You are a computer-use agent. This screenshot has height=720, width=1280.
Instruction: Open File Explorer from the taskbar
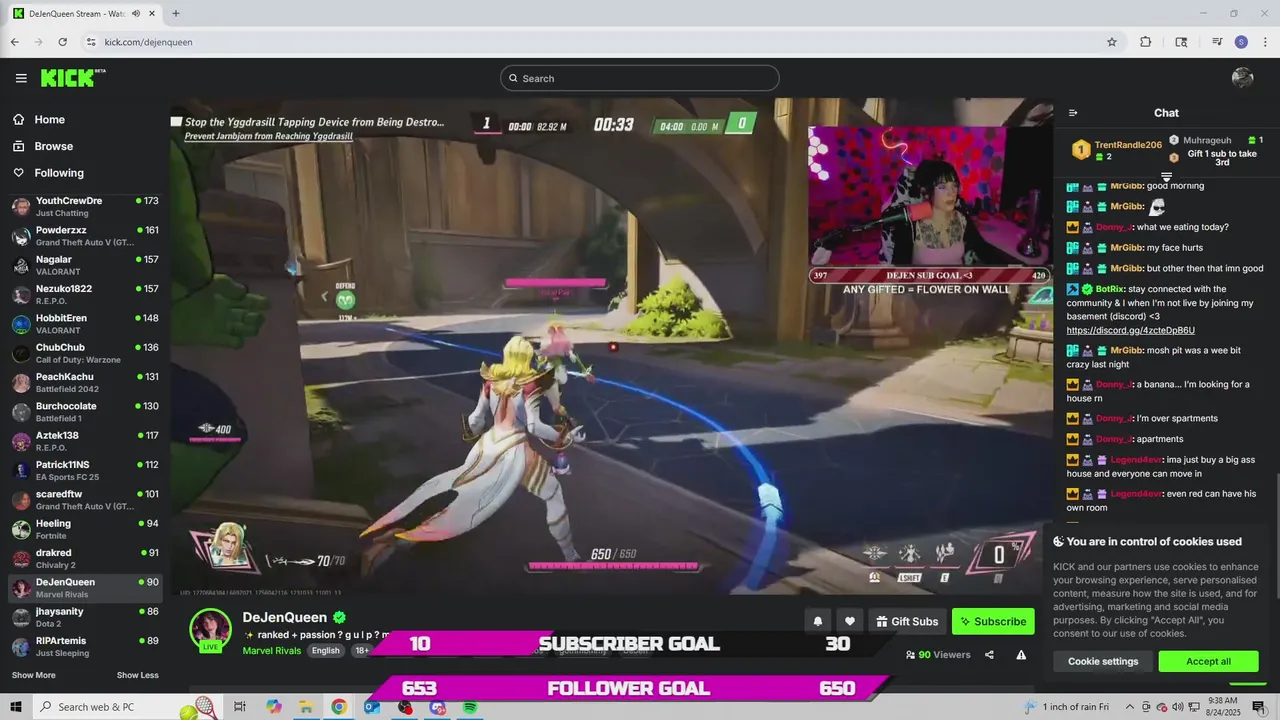click(x=306, y=707)
